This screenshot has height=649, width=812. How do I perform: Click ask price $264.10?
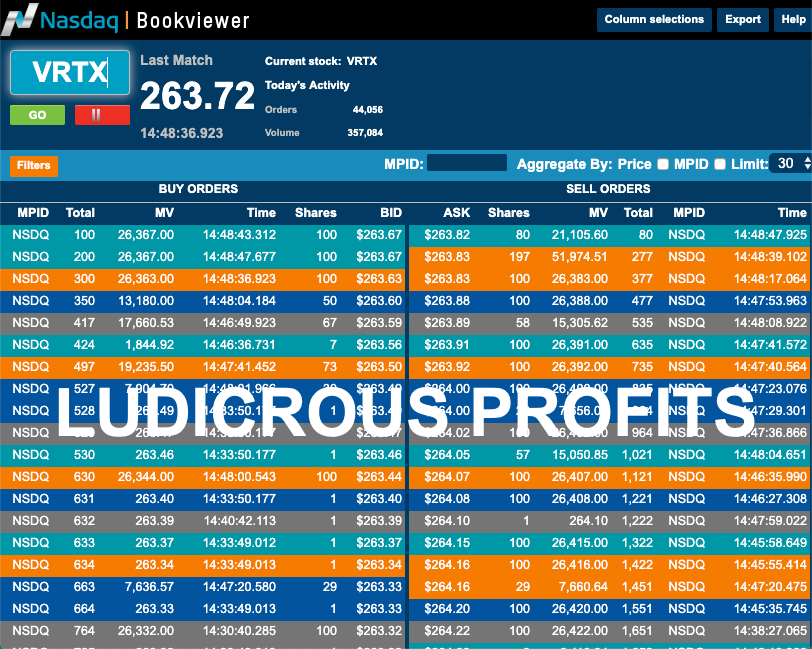pos(447,521)
